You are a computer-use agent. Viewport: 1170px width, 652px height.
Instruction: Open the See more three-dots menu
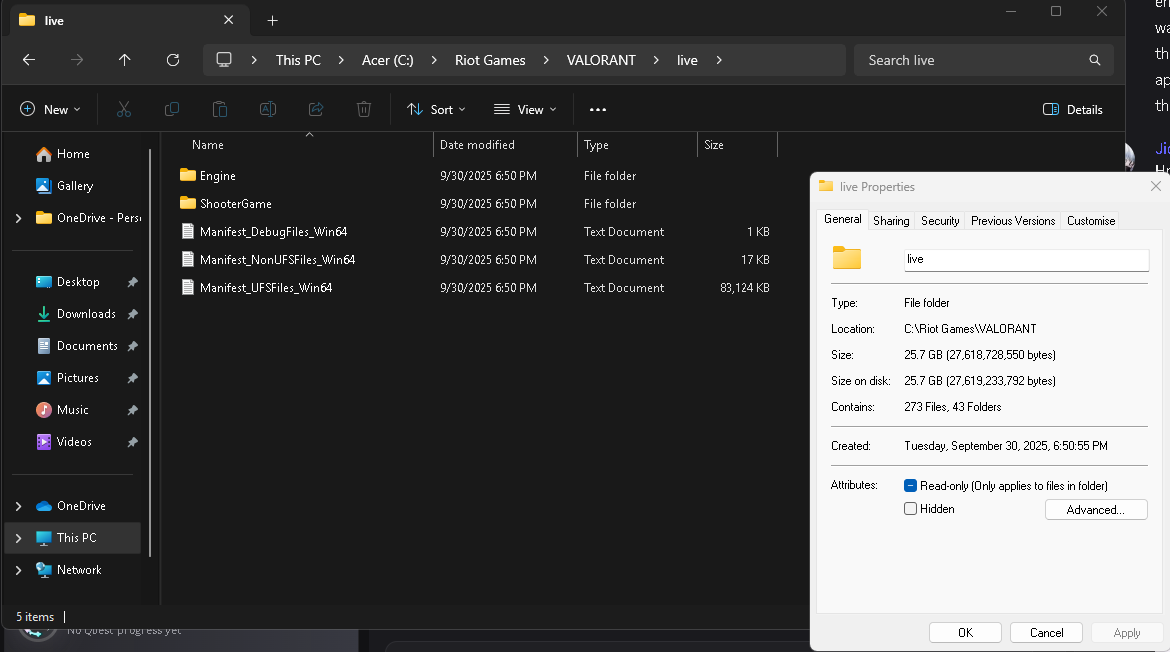pyautogui.click(x=598, y=109)
